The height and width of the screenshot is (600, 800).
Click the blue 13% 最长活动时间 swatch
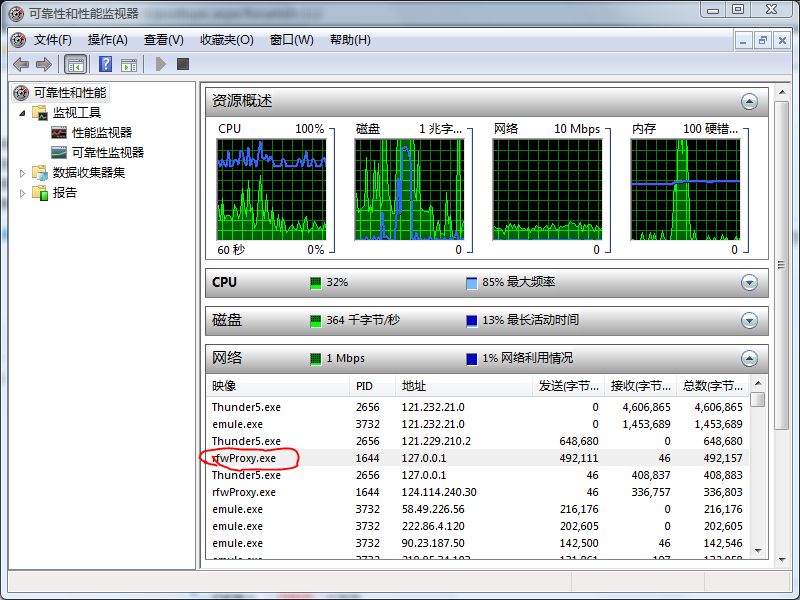(x=472, y=321)
